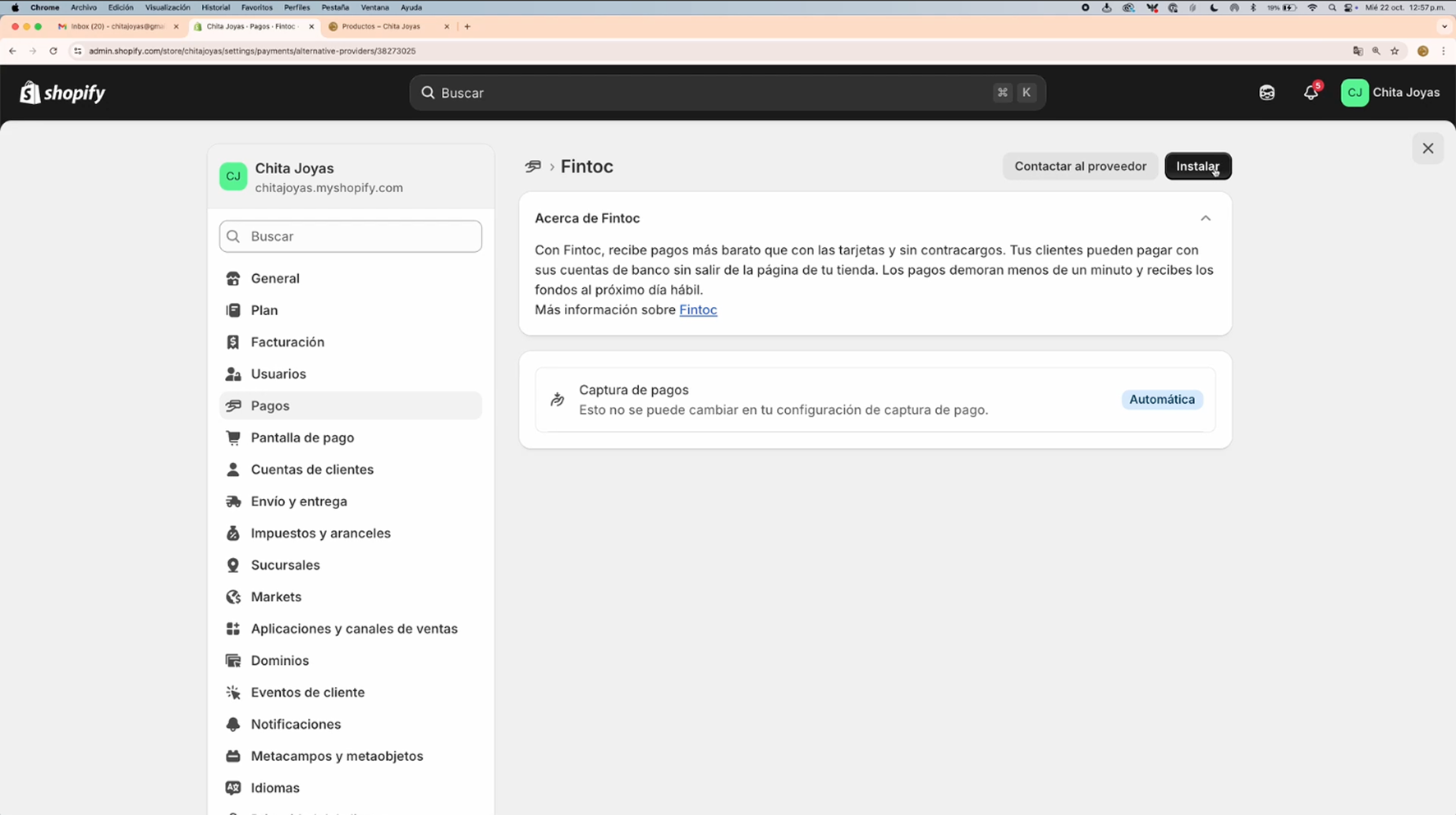Screen dimensions: 1456x815
Task: Open the Sidekick assistant icon
Action: click(x=1267, y=93)
